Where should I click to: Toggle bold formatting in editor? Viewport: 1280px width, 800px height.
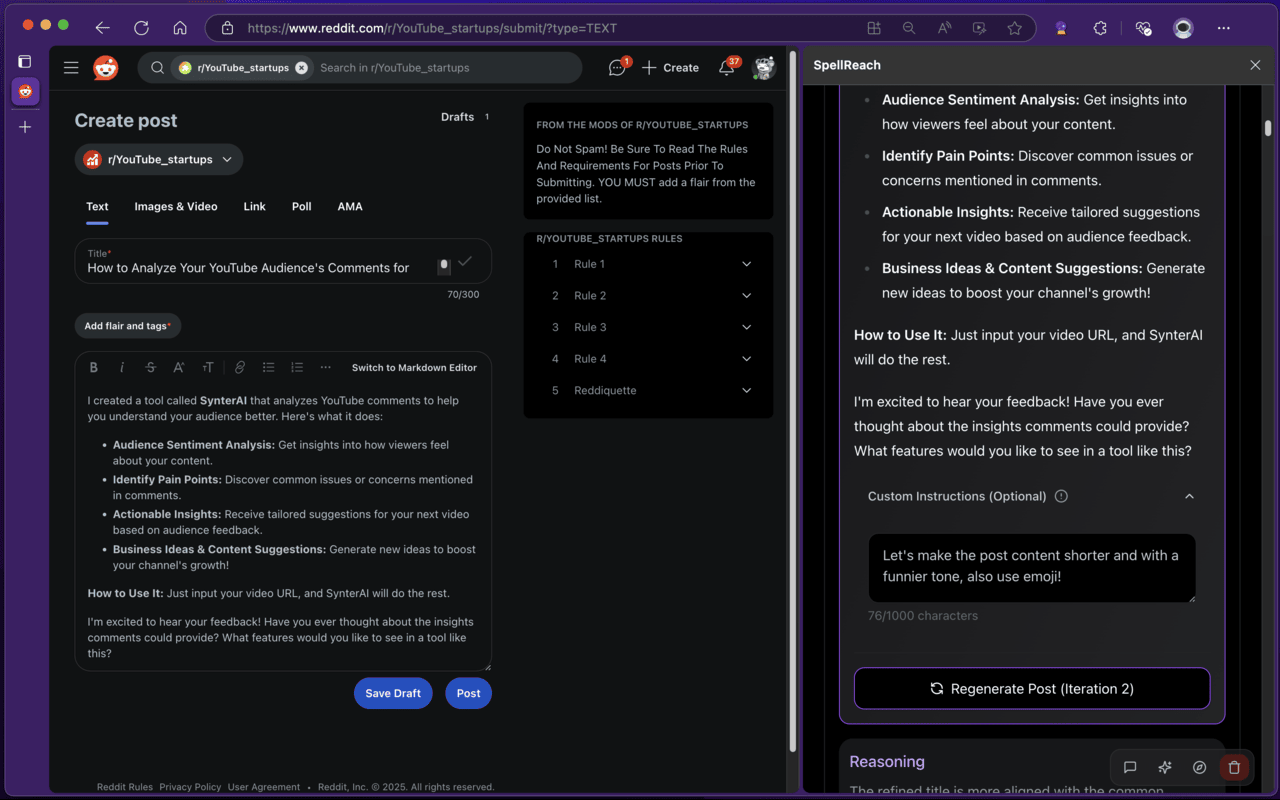[93, 368]
